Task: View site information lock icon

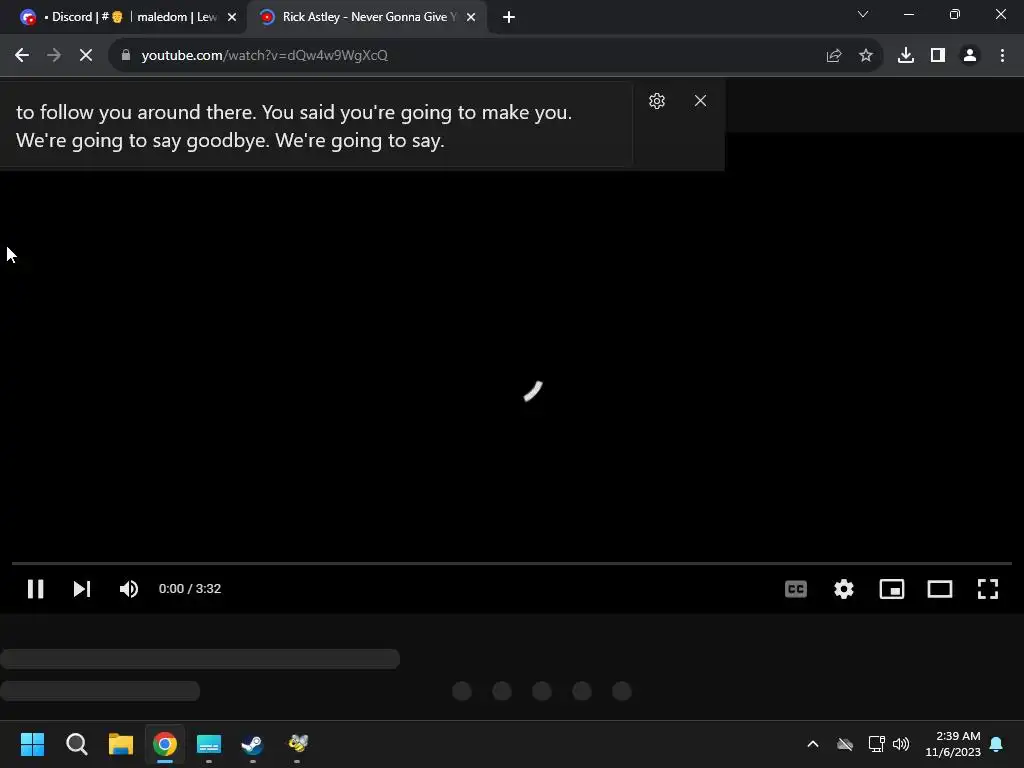Action: tap(126, 56)
